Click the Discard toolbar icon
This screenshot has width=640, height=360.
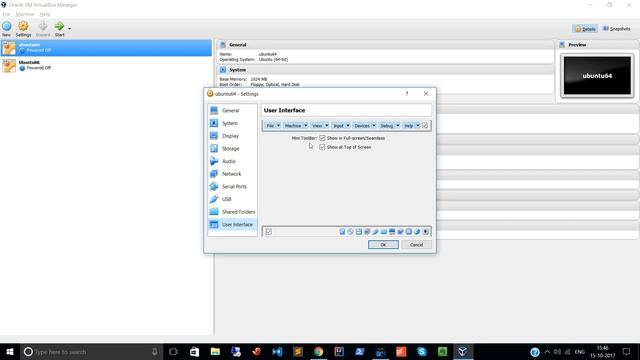coord(43,29)
